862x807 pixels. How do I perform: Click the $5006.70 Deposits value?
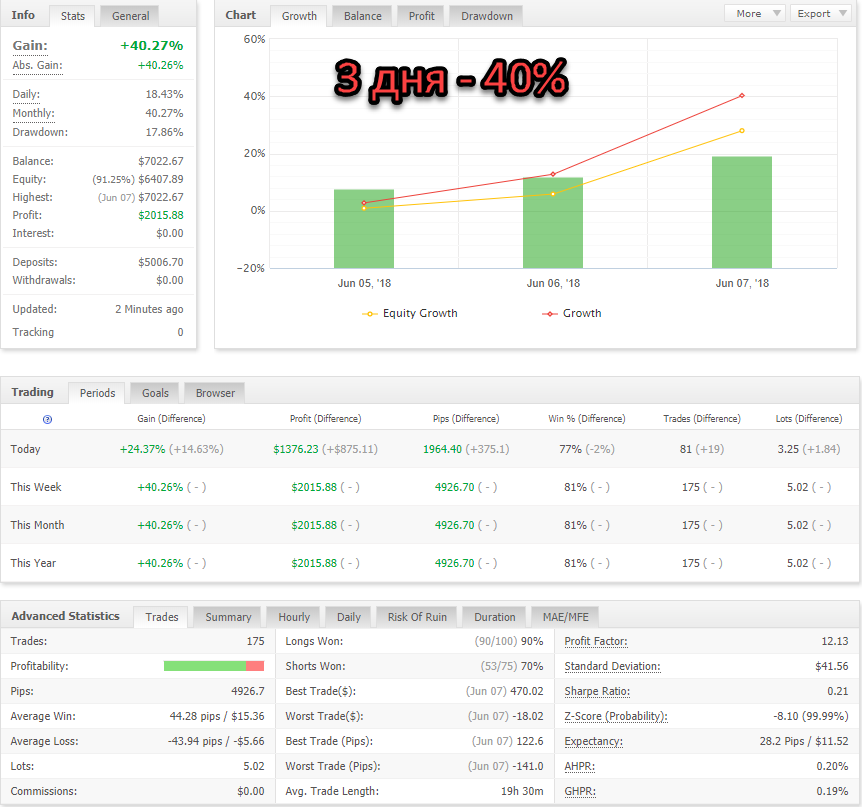click(161, 263)
